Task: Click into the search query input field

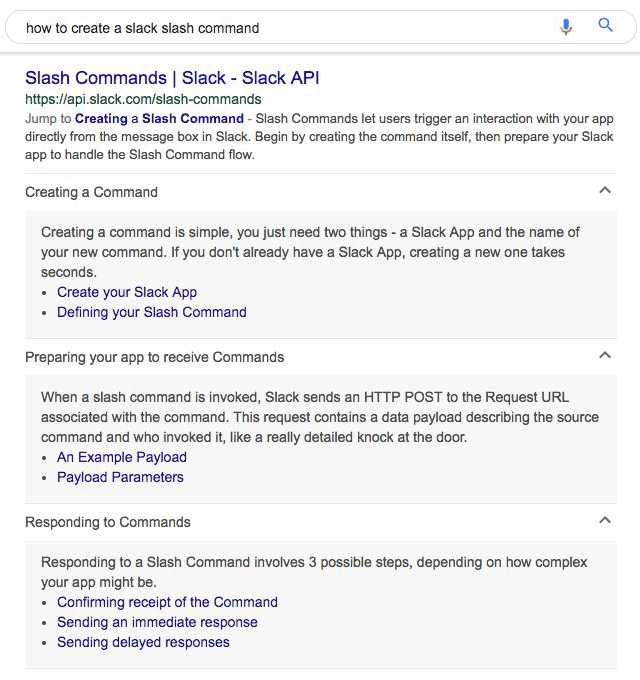Action: (x=280, y=28)
